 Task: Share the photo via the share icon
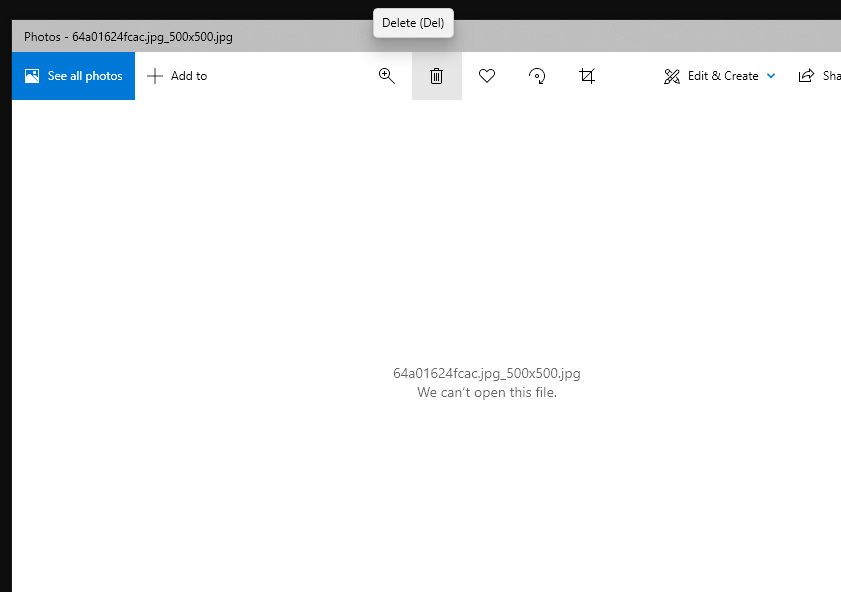pos(808,75)
